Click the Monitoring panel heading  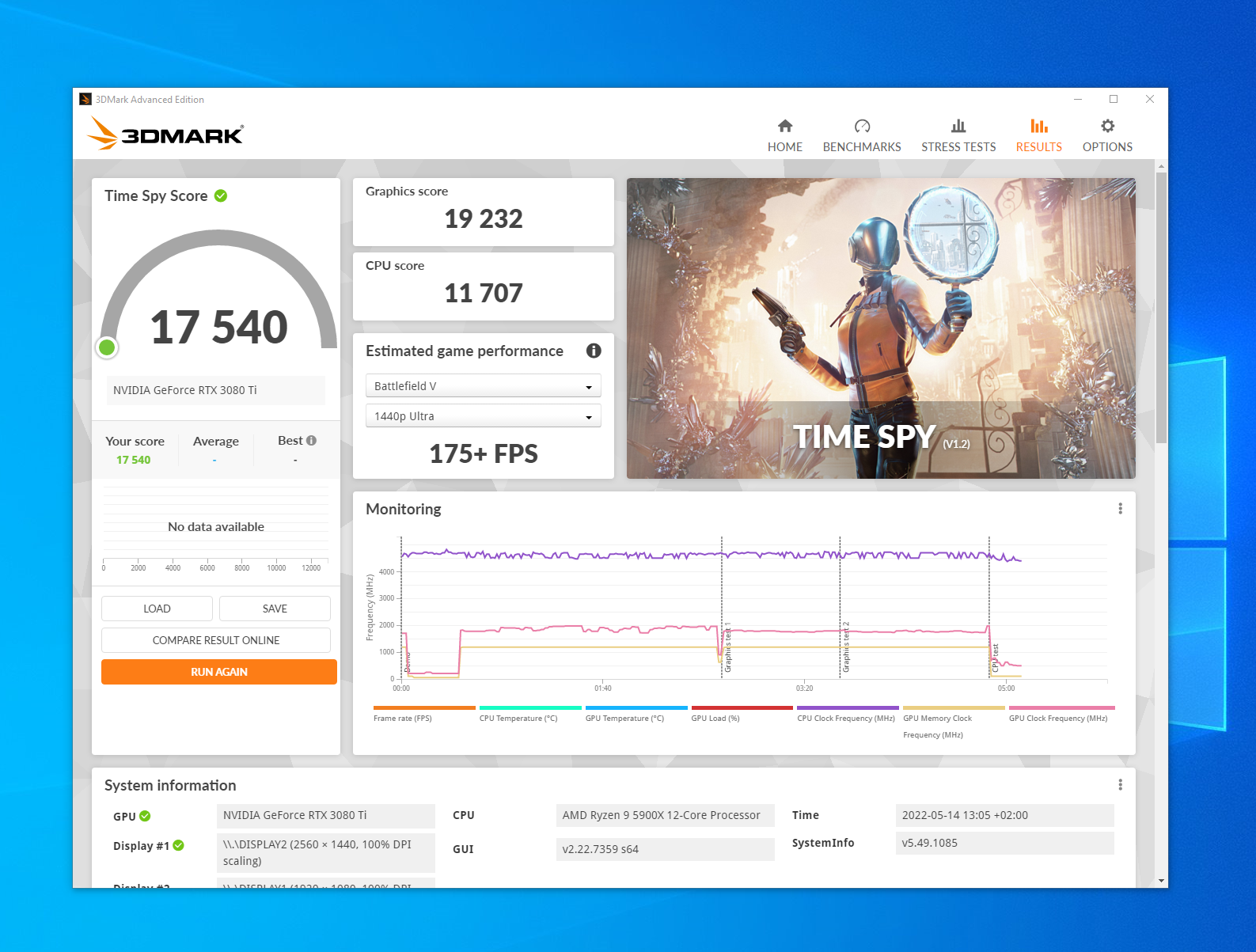[x=404, y=509]
